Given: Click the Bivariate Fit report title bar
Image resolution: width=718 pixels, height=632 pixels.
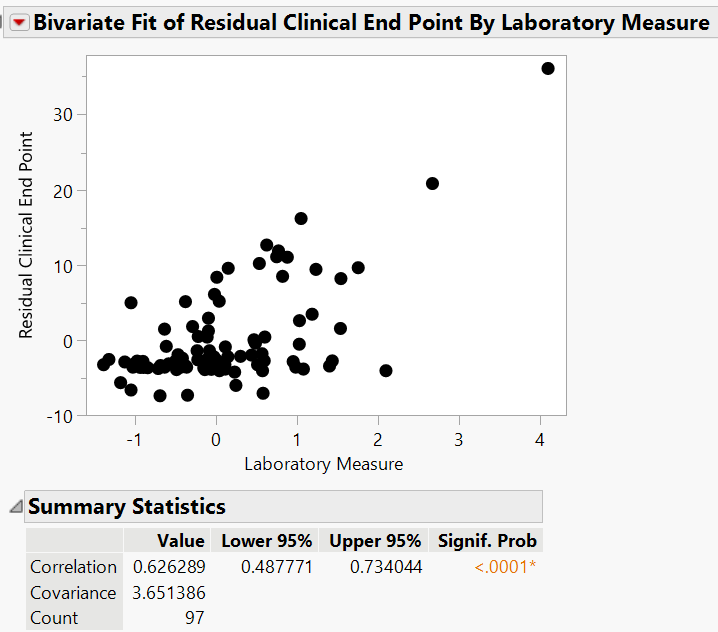Looking at the screenshot, I should click(x=371, y=24).
